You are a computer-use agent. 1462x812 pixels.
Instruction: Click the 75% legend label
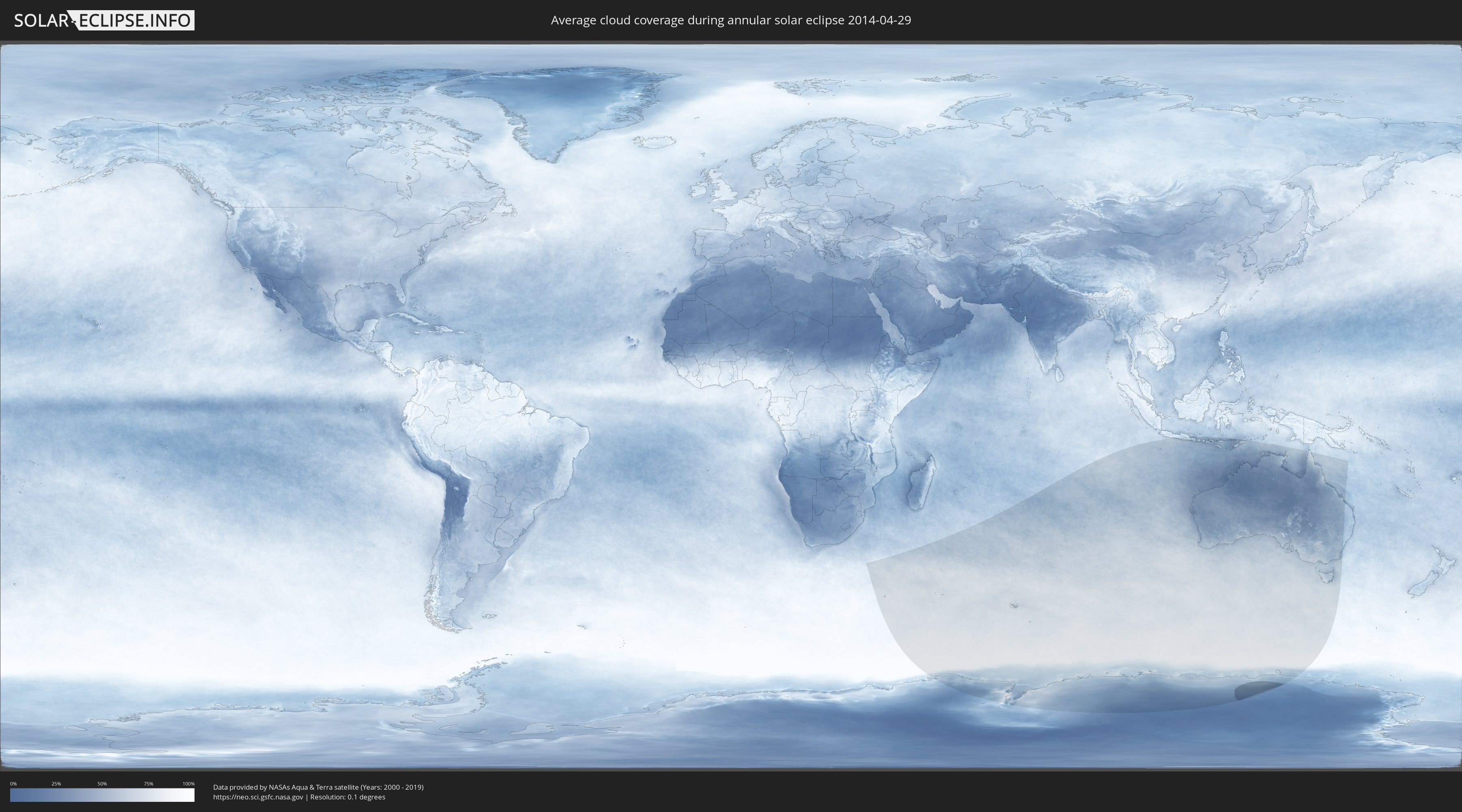(148, 784)
